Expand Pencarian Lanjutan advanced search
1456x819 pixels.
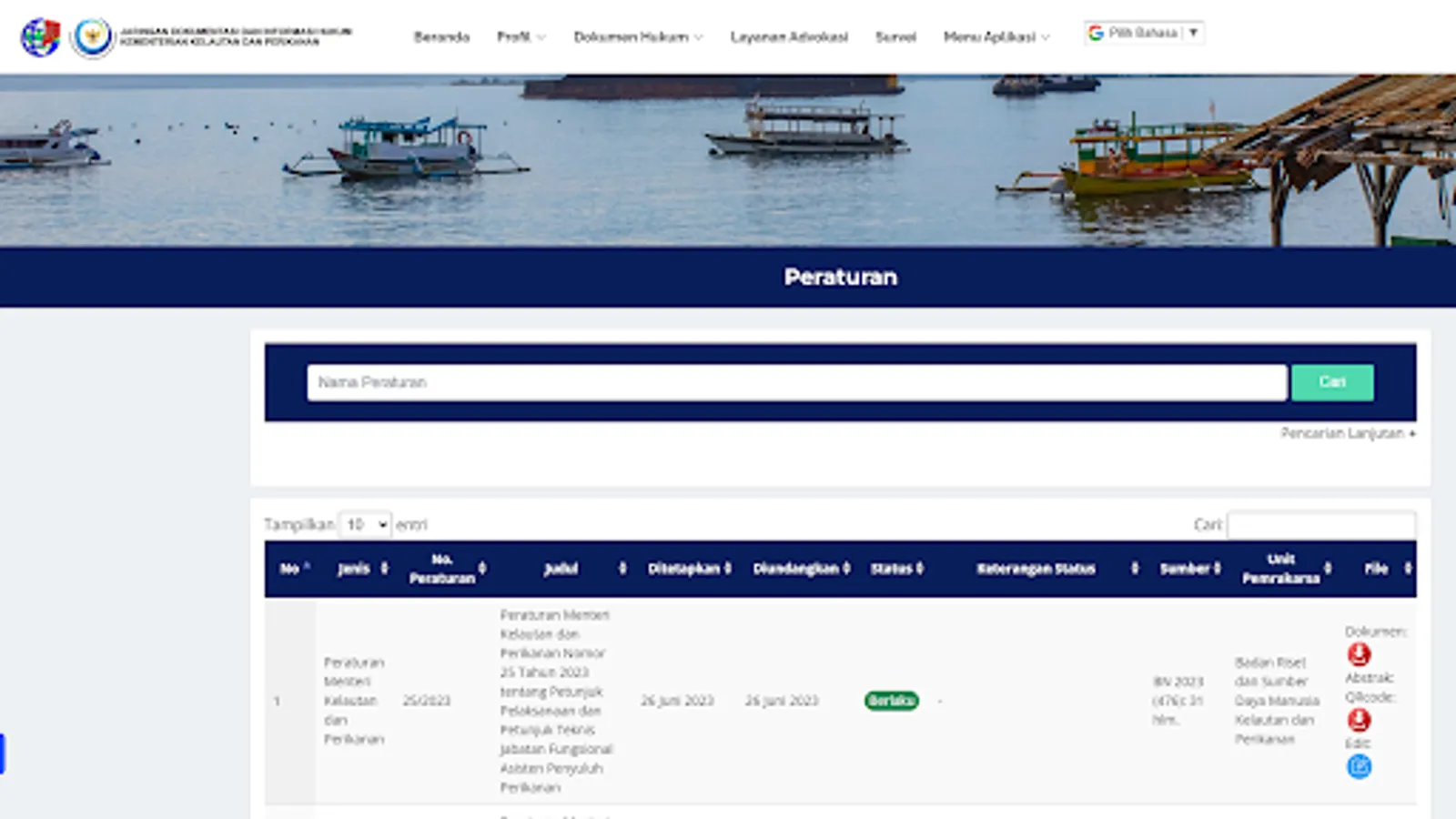(1348, 433)
